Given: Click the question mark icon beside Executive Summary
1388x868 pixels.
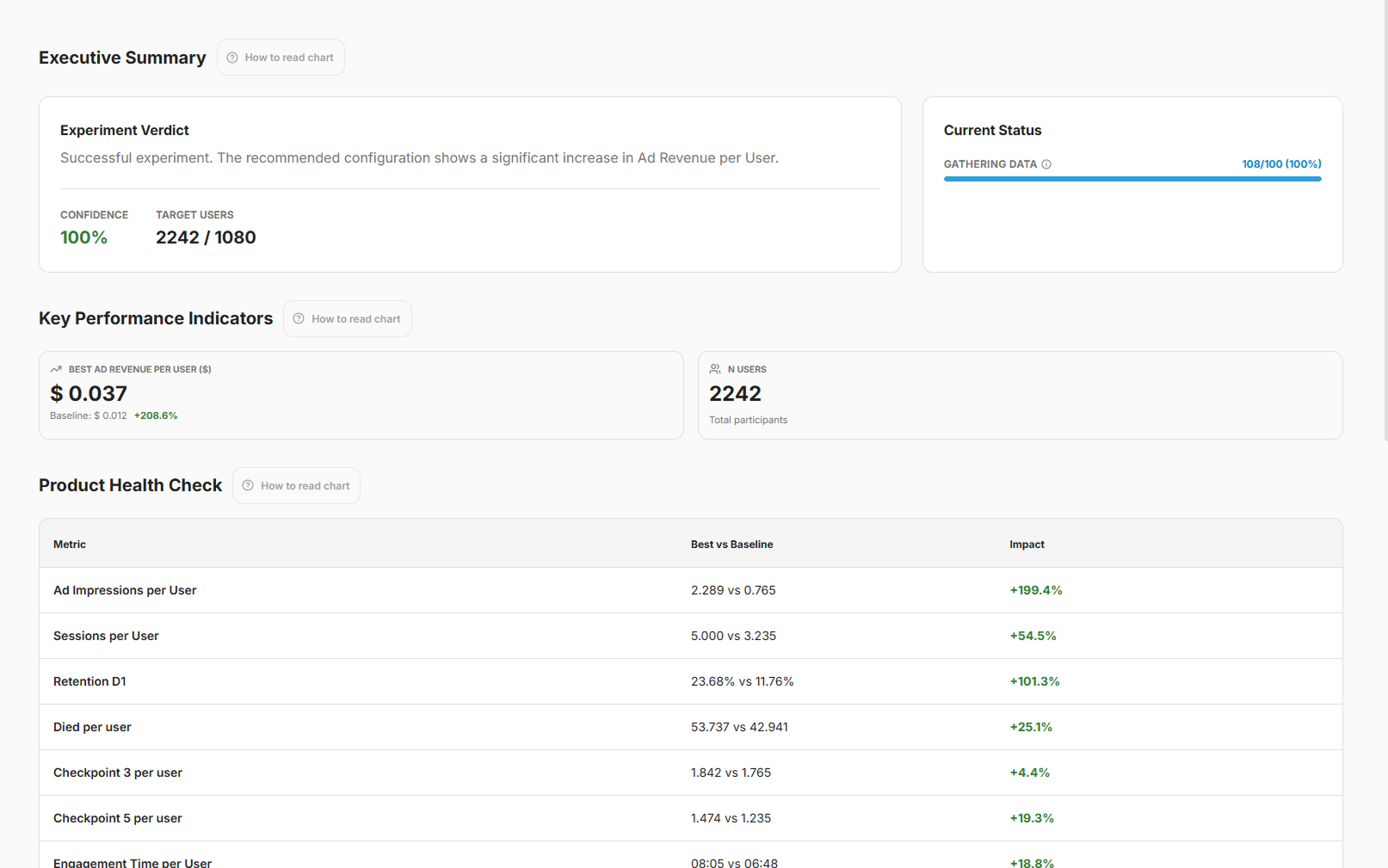Looking at the screenshot, I should pyautogui.click(x=232, y=58).
